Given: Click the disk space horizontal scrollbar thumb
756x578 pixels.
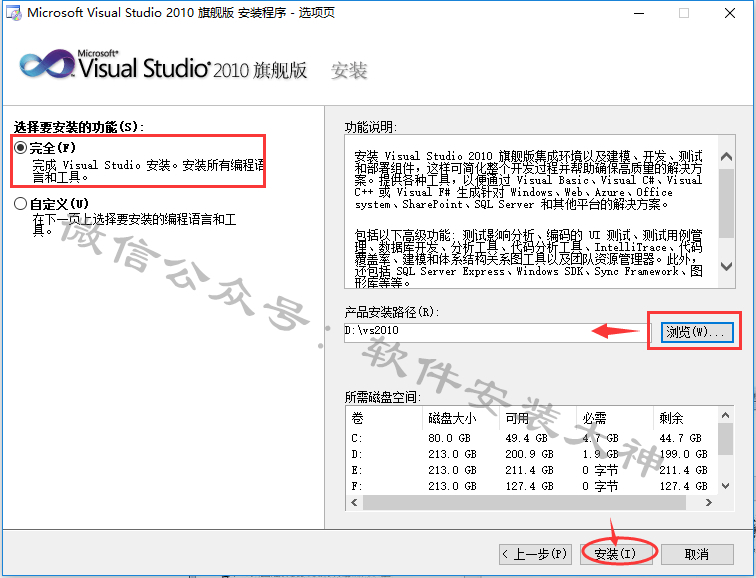Looking at the screenshot, I should pyautogui.click(x=525, y=502).
